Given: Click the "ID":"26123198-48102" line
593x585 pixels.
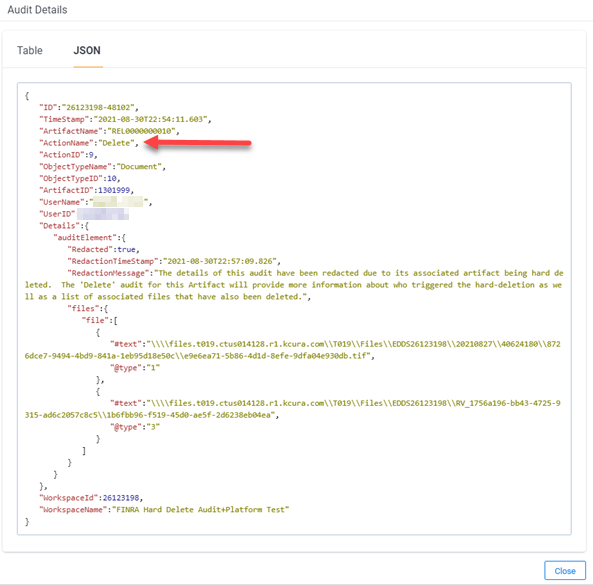Looking at the screenshot, I should click(89, 107).
